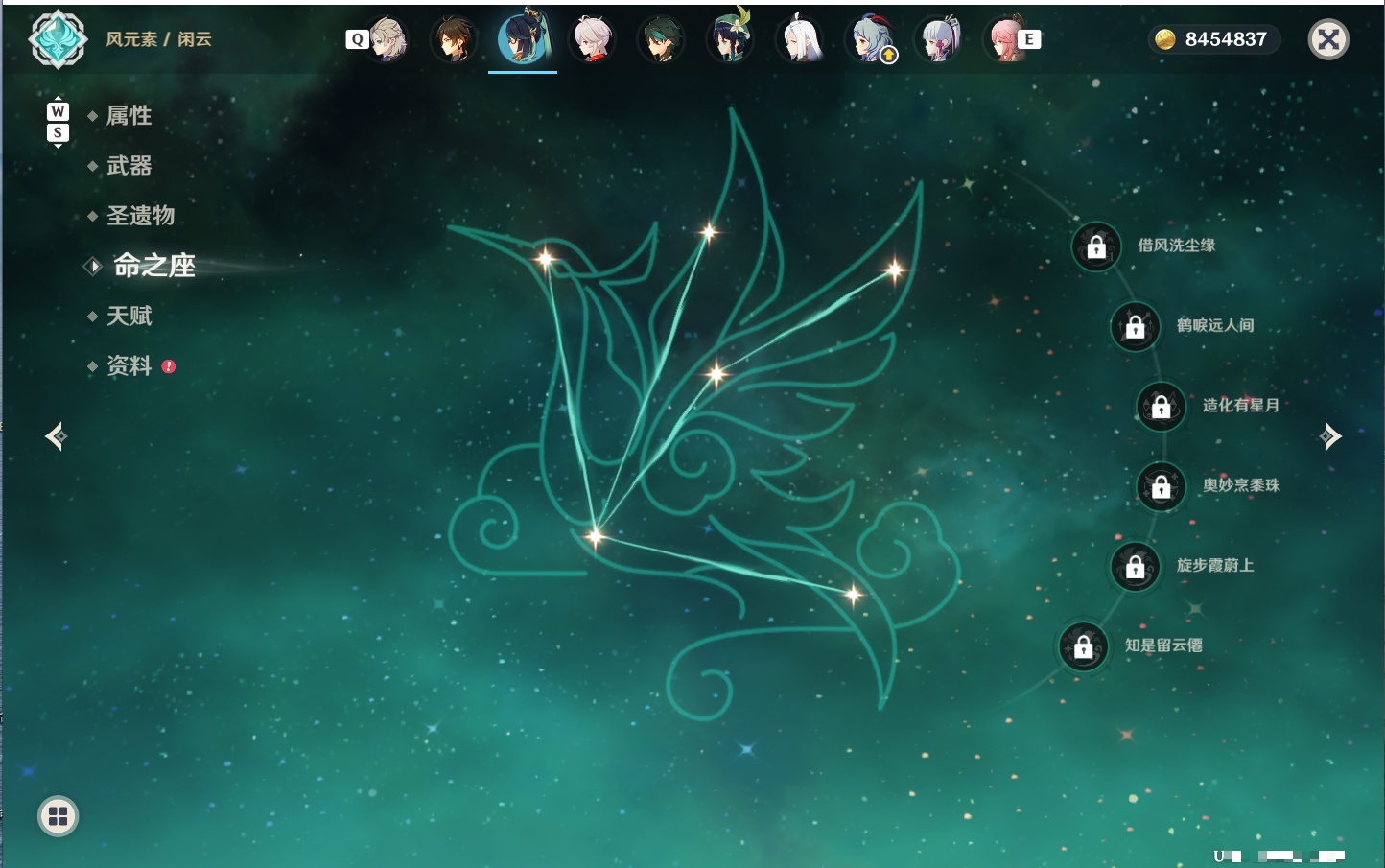The image size is (1385, 868).
Task: Open the locked constellation 旋步霞蔚上
Action: [1136, 566]
